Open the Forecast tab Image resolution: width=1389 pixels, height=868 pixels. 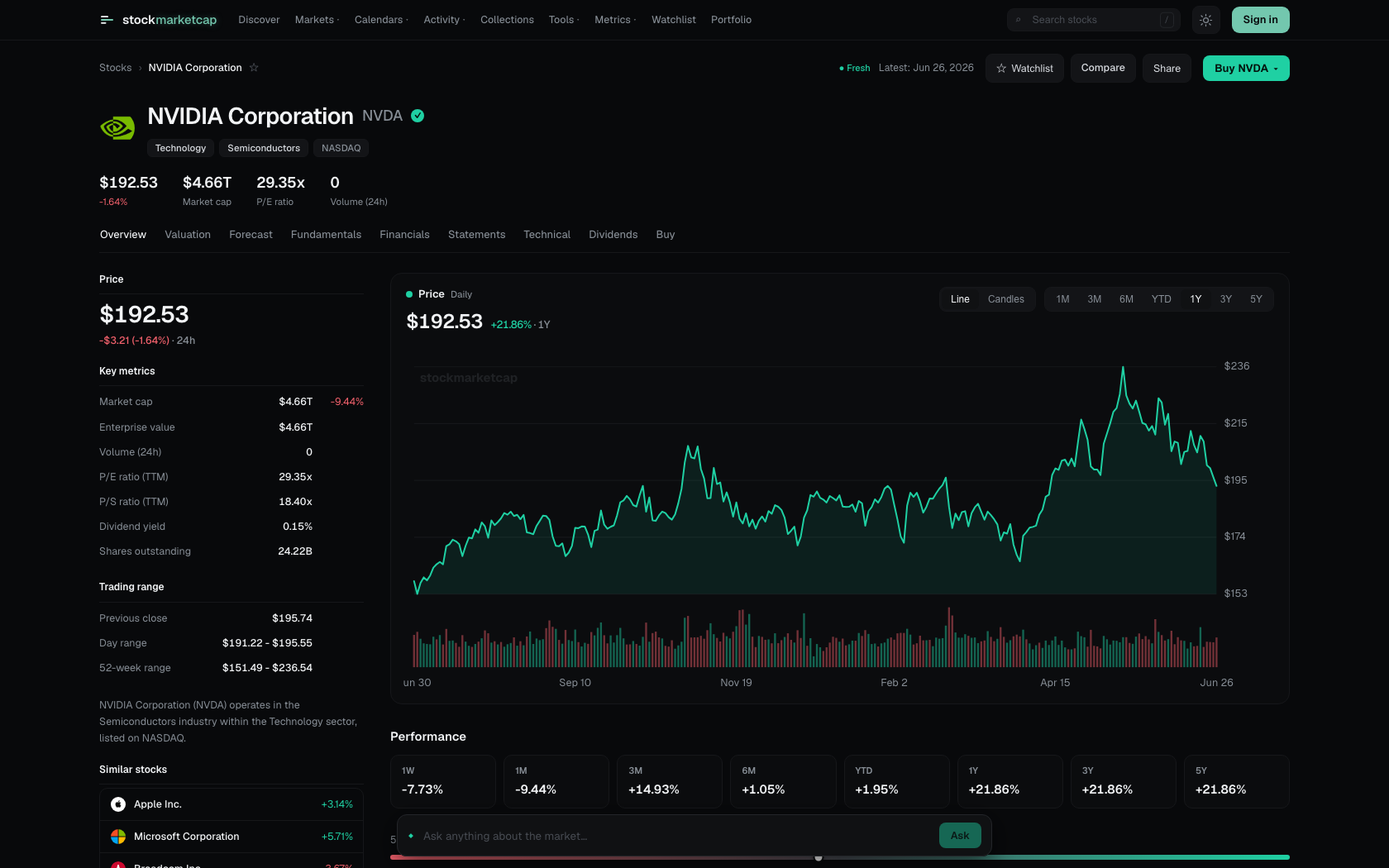coord(251,235)
